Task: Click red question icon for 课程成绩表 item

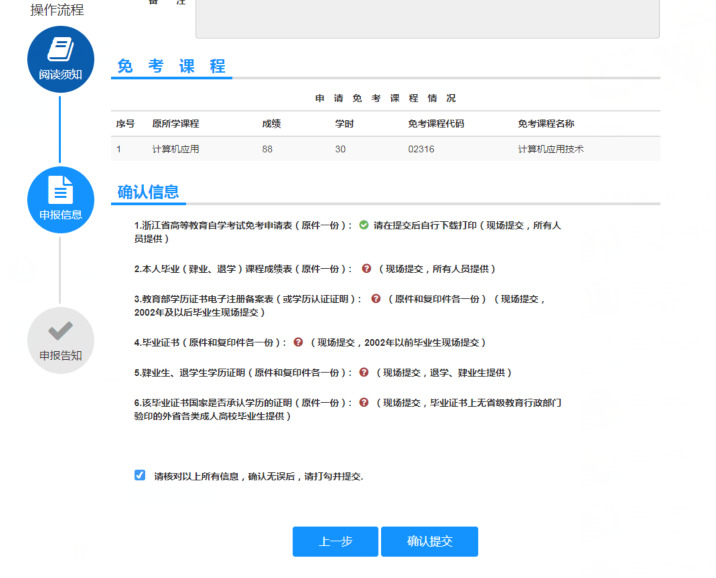Action: coord(367,269)
